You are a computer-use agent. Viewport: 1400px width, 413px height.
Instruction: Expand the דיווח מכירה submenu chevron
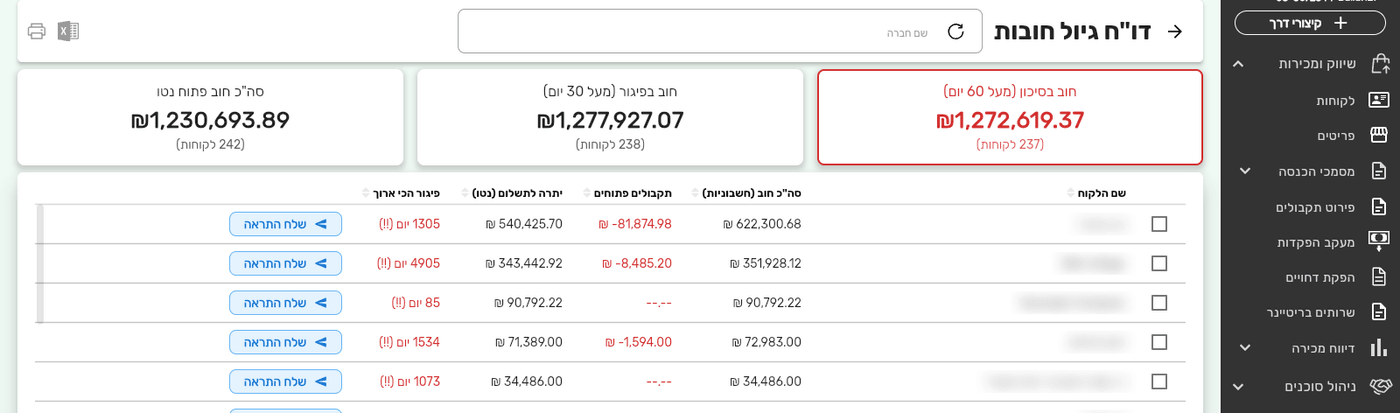[1245, 348]
